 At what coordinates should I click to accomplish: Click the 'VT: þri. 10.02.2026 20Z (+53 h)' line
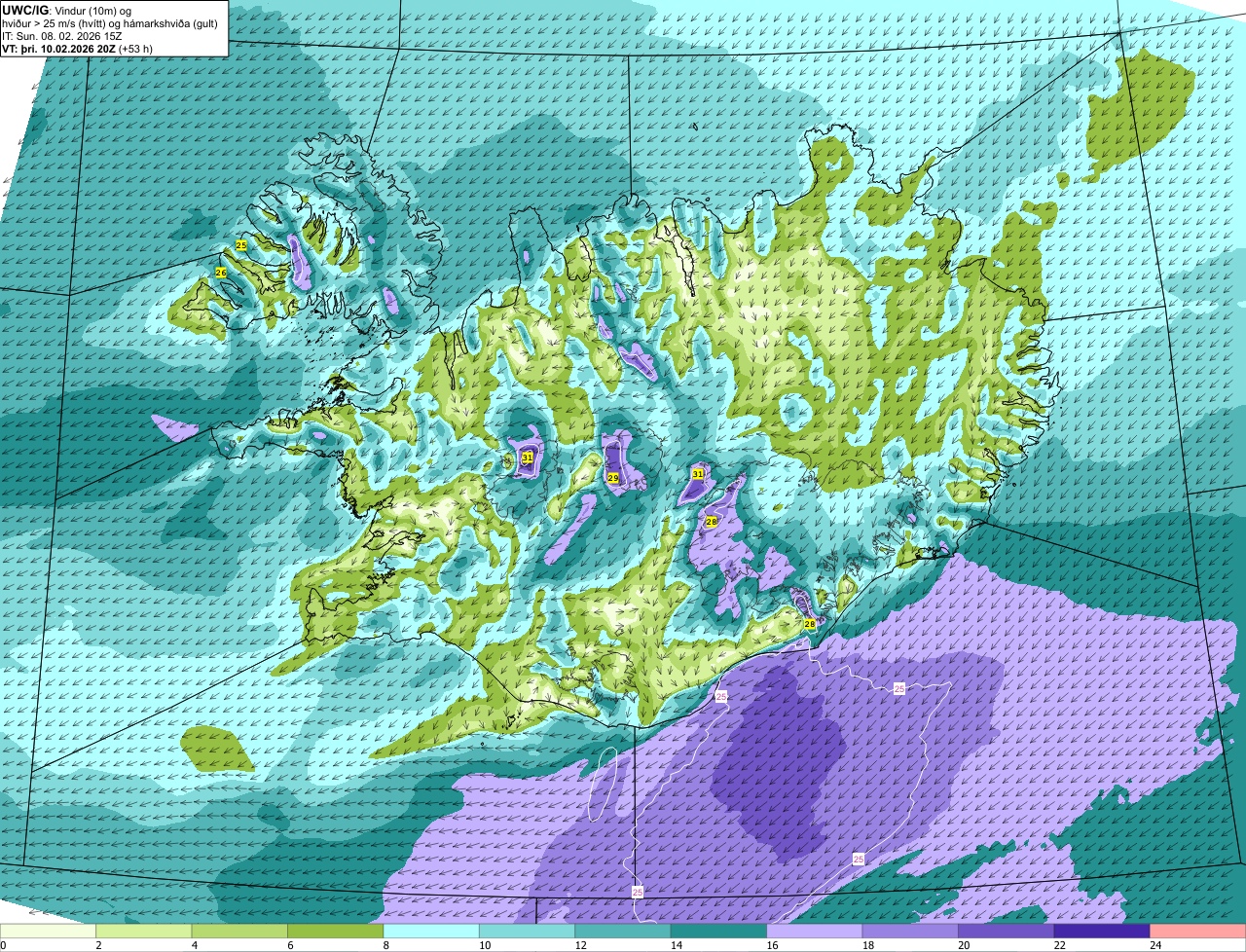78,48
